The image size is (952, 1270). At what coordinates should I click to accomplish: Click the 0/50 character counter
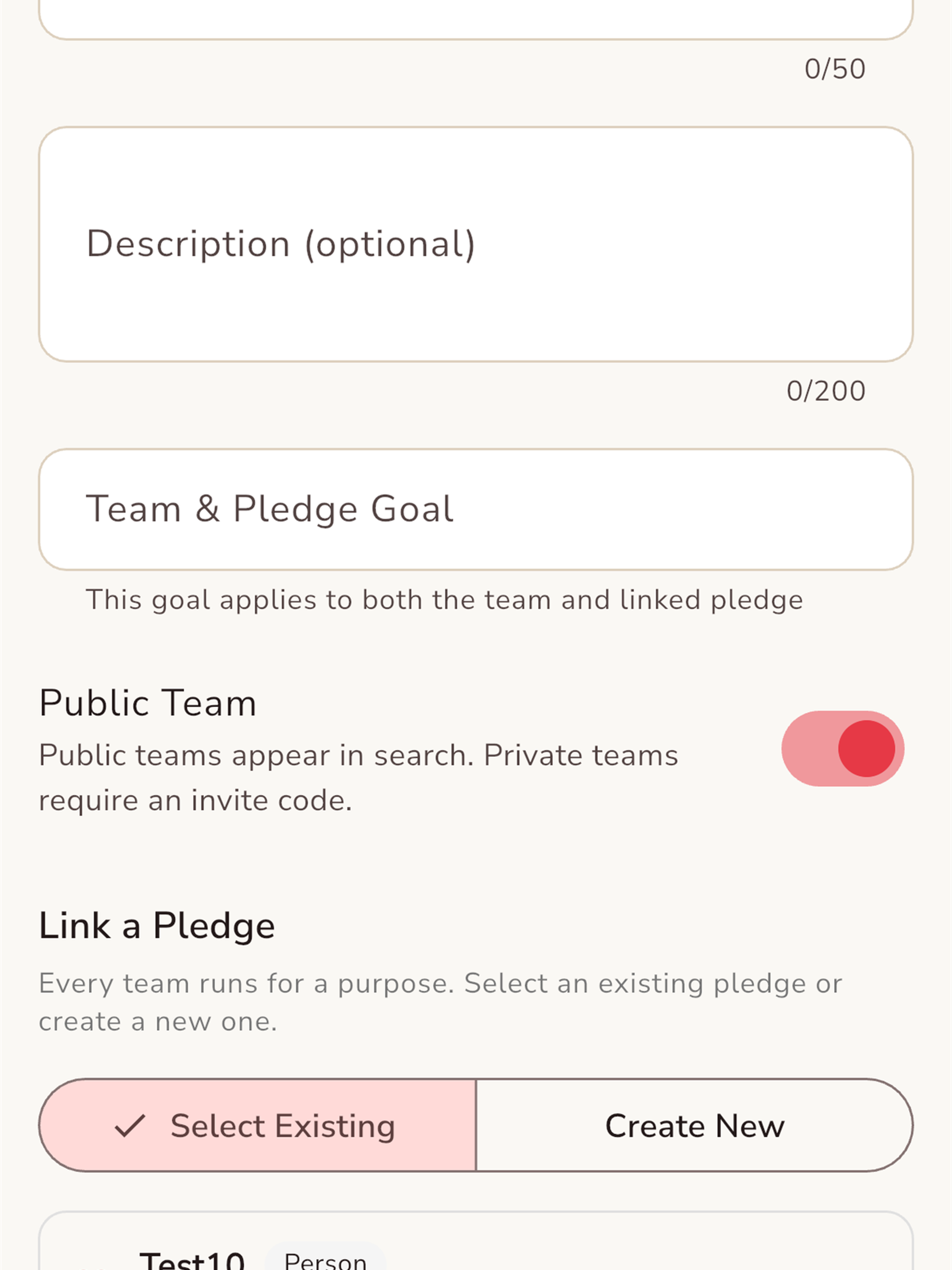click(835, 69)
